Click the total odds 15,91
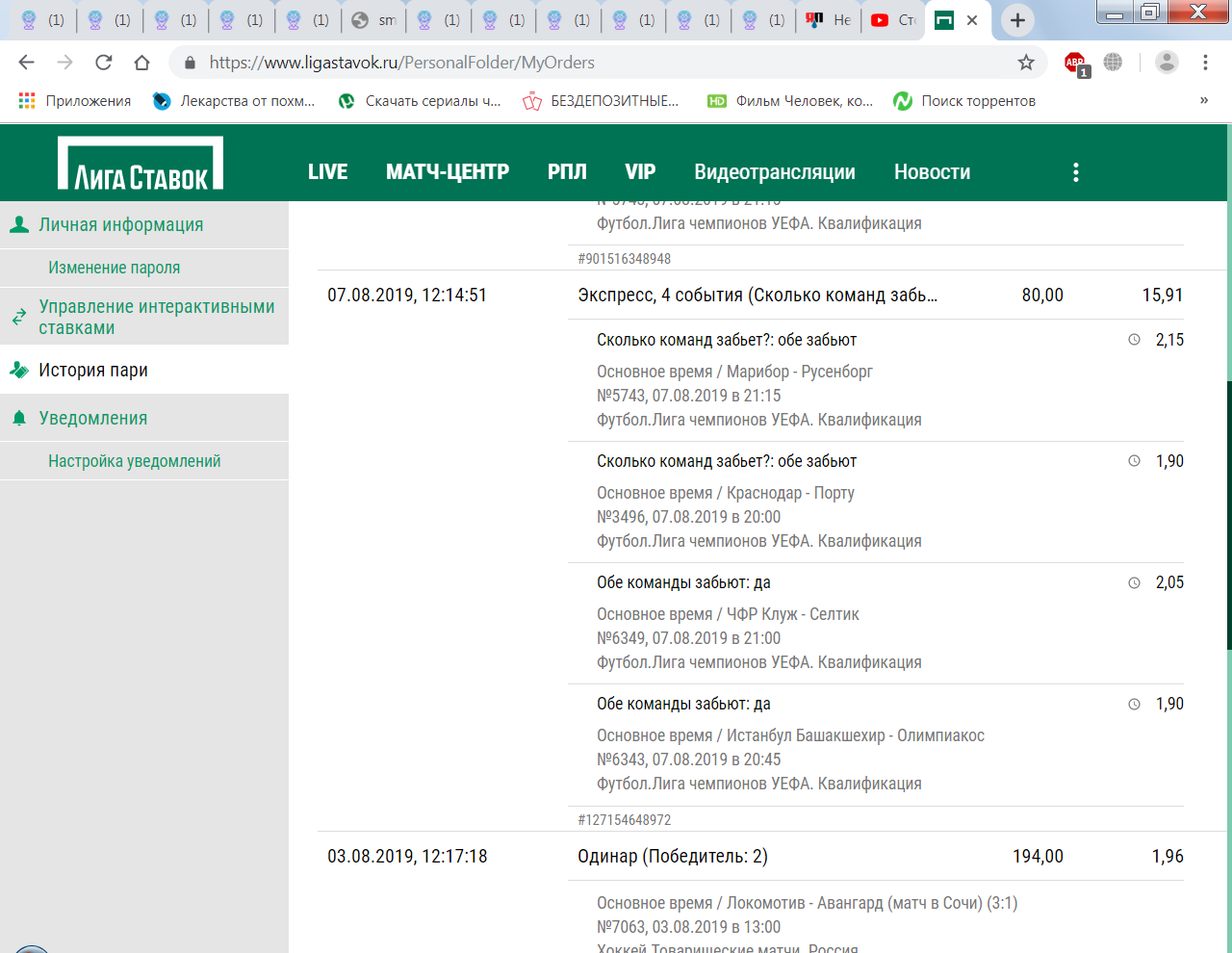The height and width of the screenshot is (953, 1232). (x=1163, y=296)
